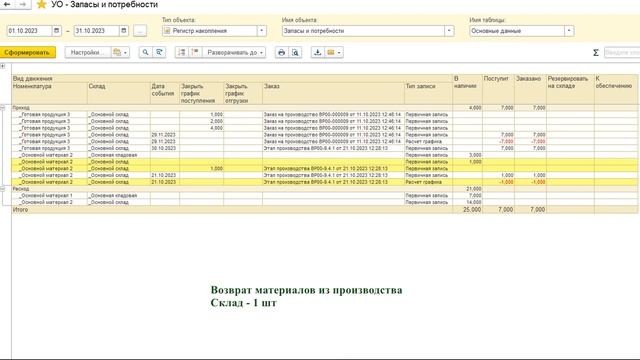Select the Тип записи column header
Viewport: 640px width, 360px height.
[428, 93]
